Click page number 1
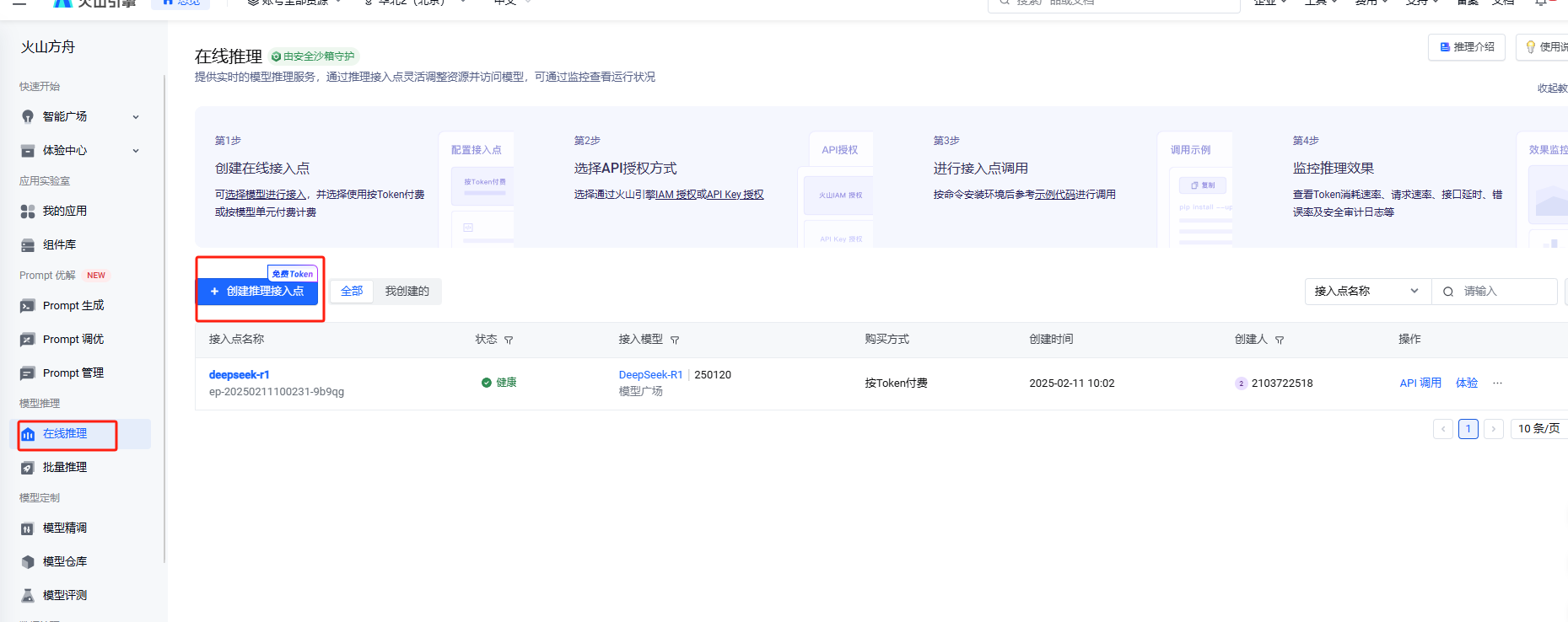 (x=1468, y=429)
